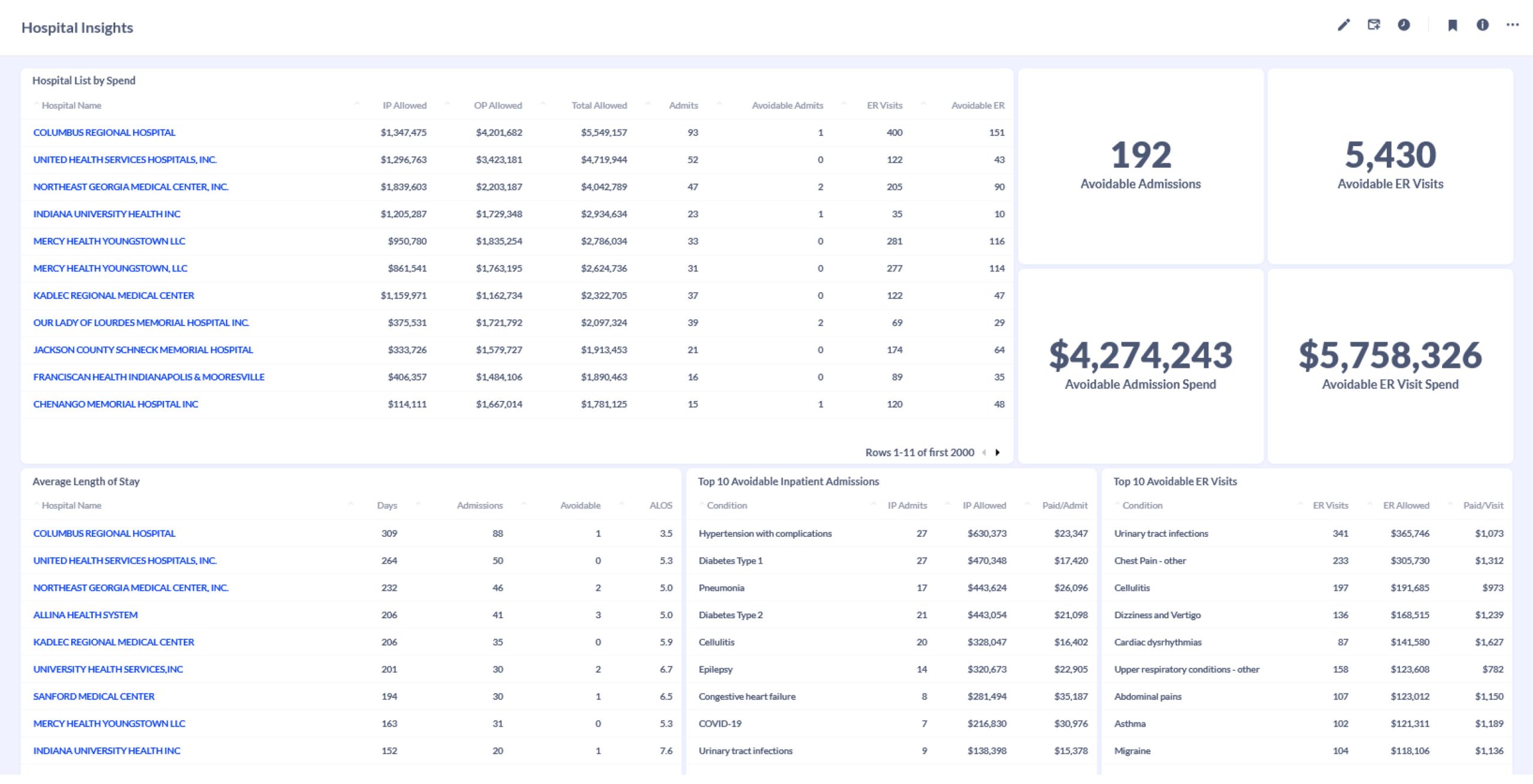This screenshot has height=784, width=1533.
Task: Open JACKSON COUNTY SCHNECK MEMORIAL HOSPITAL
Action: click(143, 350)
